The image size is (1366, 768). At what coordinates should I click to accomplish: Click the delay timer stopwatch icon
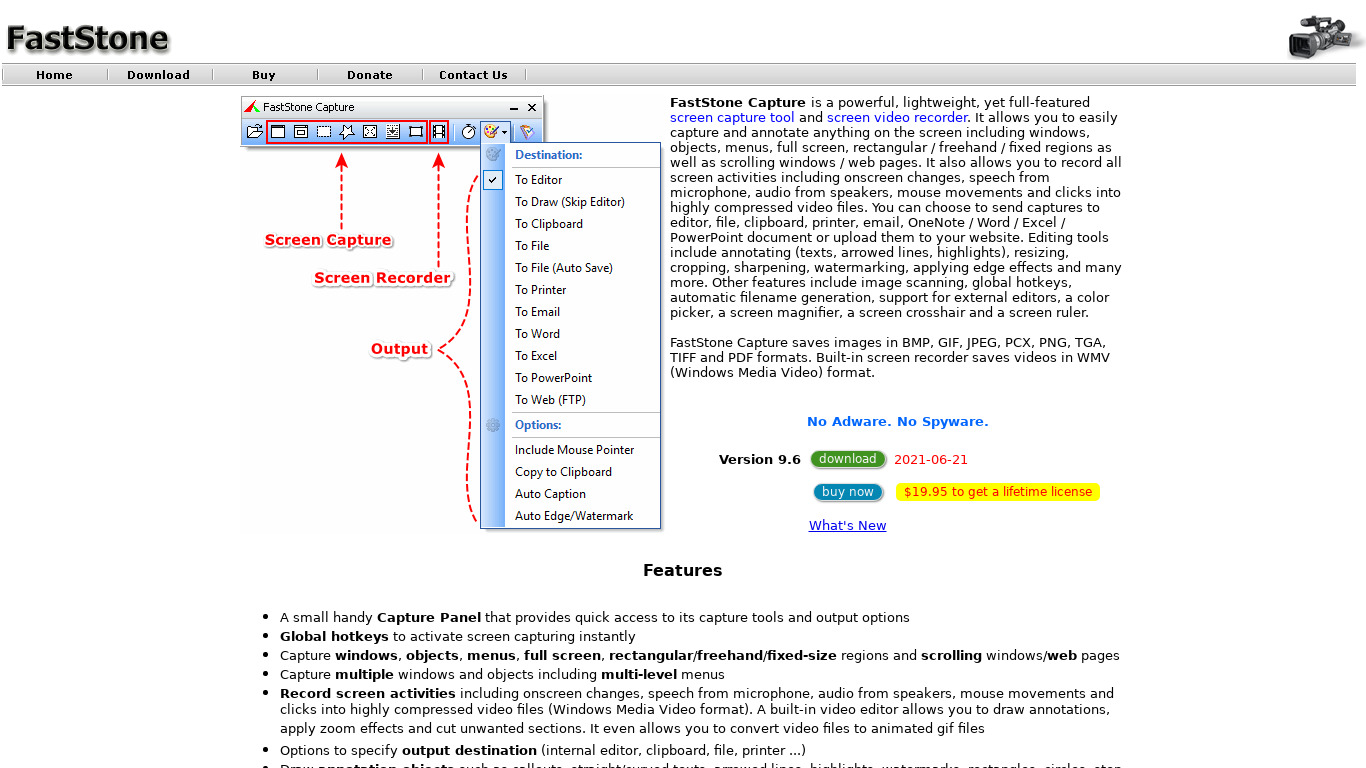coord(468,131)
